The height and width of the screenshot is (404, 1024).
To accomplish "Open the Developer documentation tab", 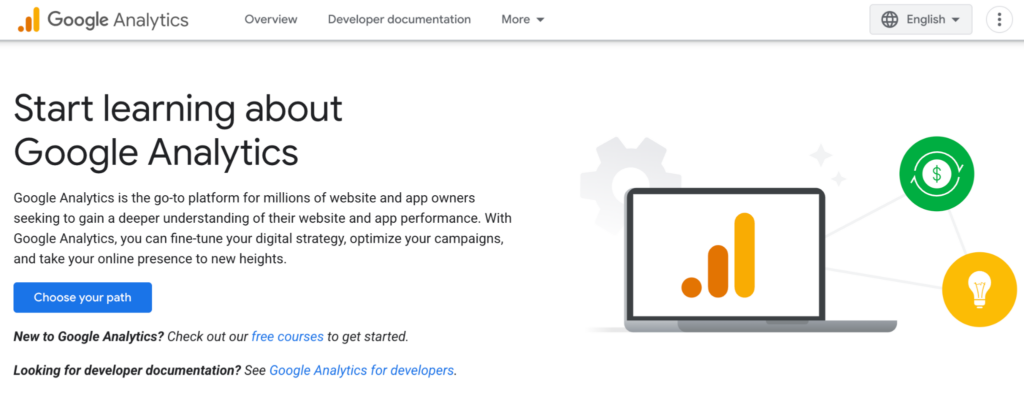I will [x=399, y=20].
